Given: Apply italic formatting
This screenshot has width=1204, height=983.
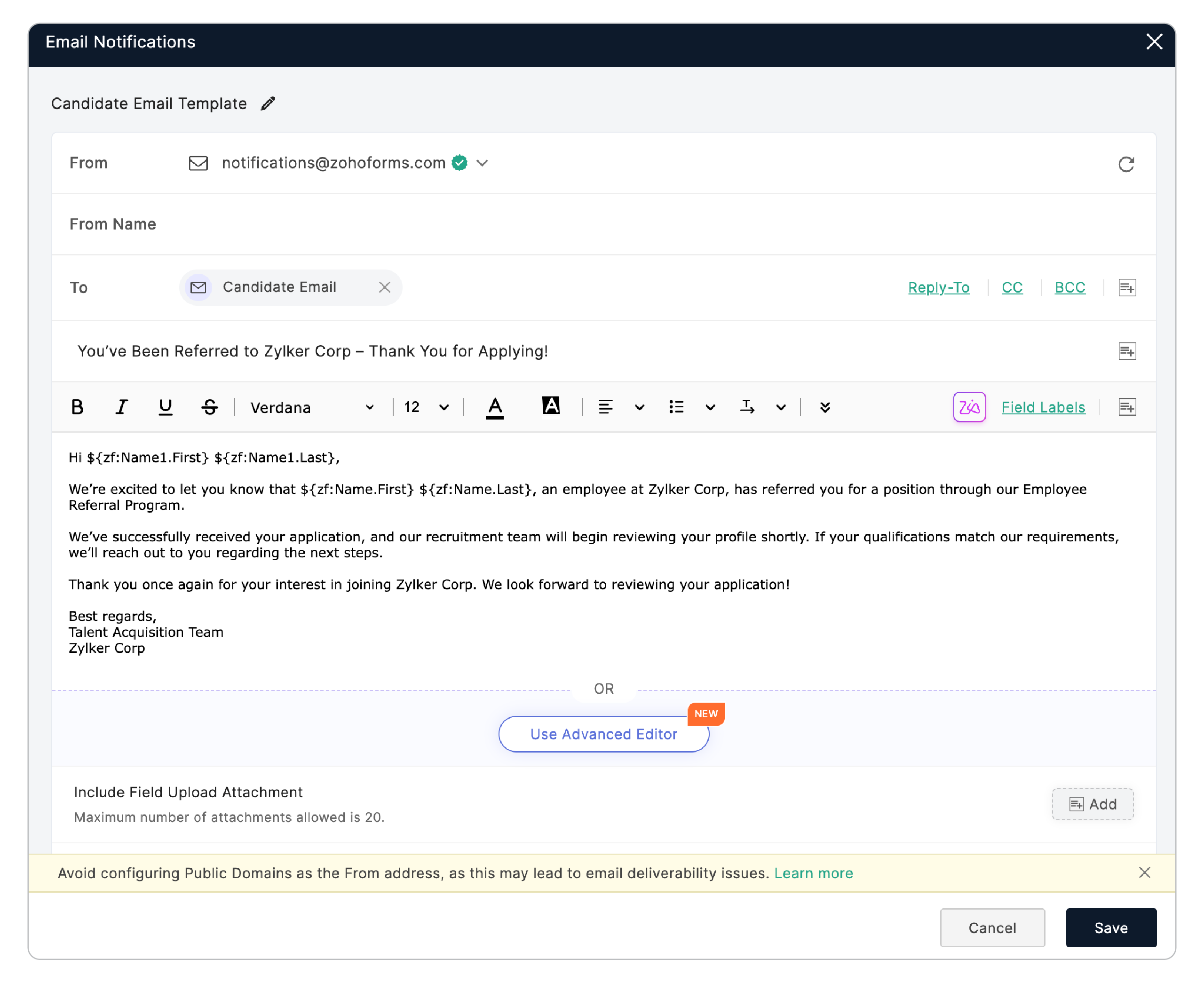Looking at the screenshot, I should (121, 406).
